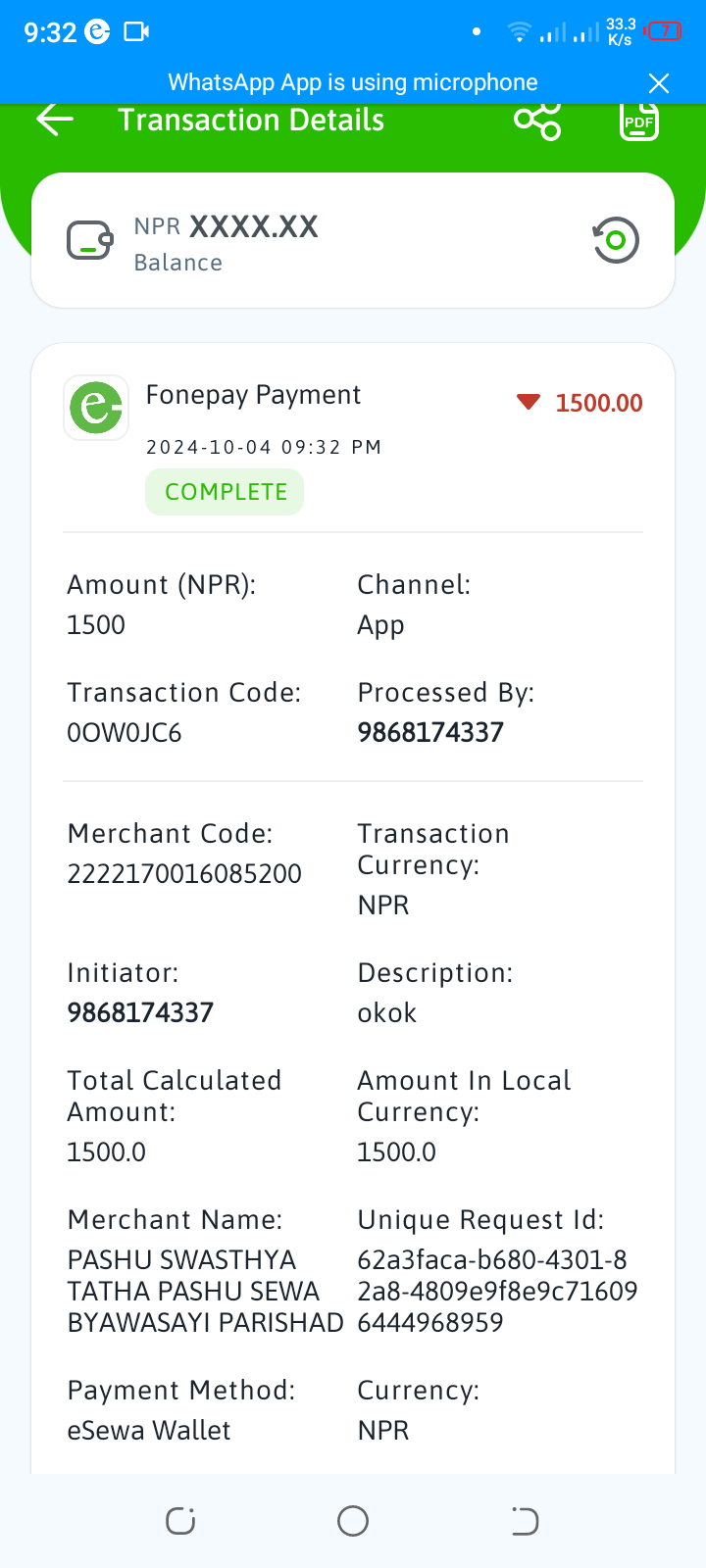This screenshot has height=1568, width=706.
Task: Tap the system back navigation button
Action: pyautogui.click(x=525, y=1521)
